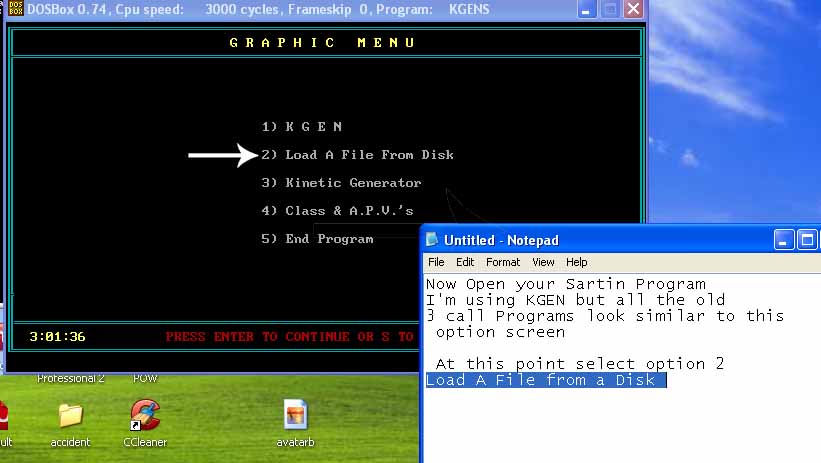Select the avatarb file on the desktop
This screenshot has width=821, height=463.
(x=295, y=424)
